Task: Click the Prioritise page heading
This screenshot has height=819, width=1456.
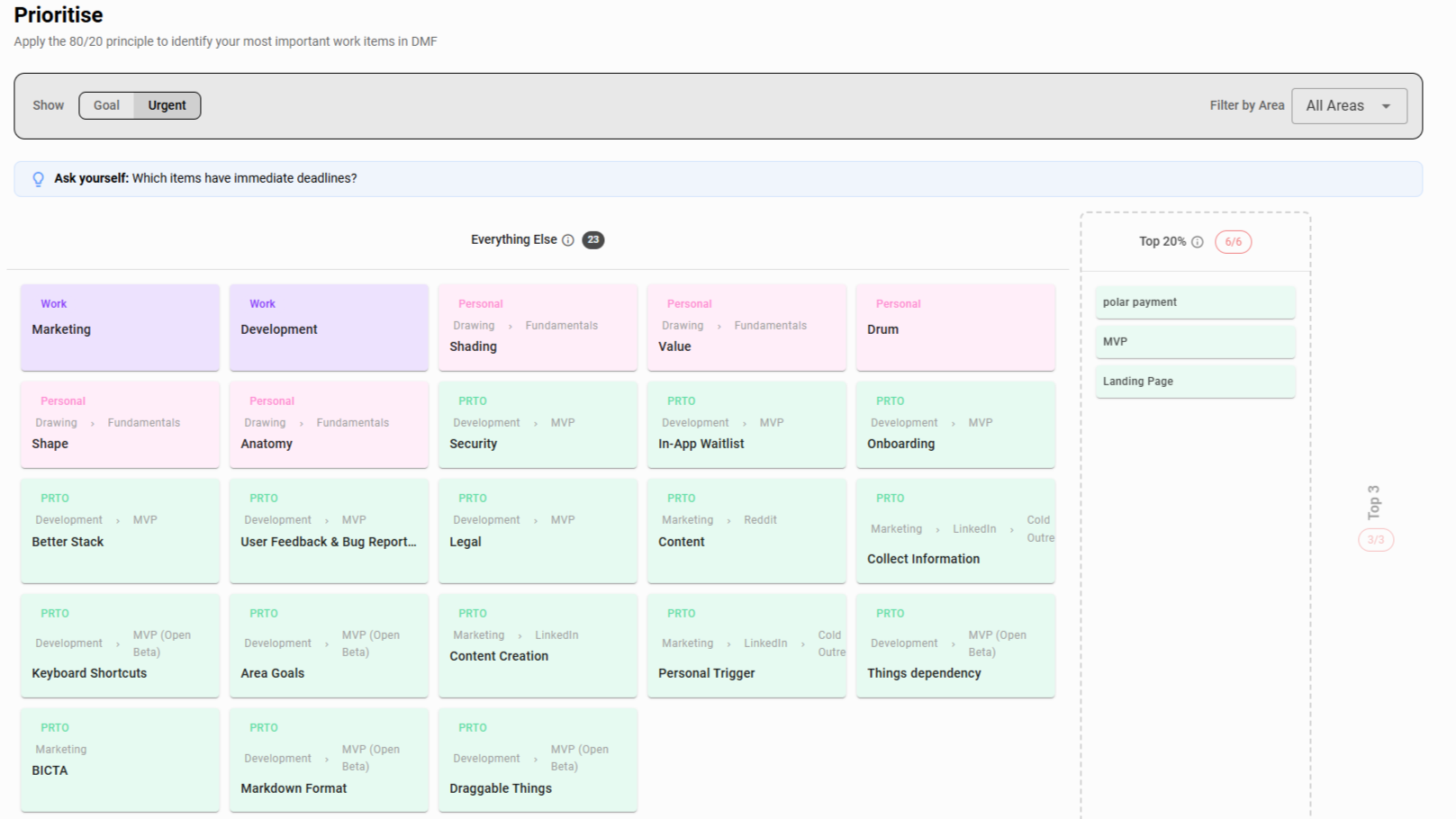Action: coord(59,15)
